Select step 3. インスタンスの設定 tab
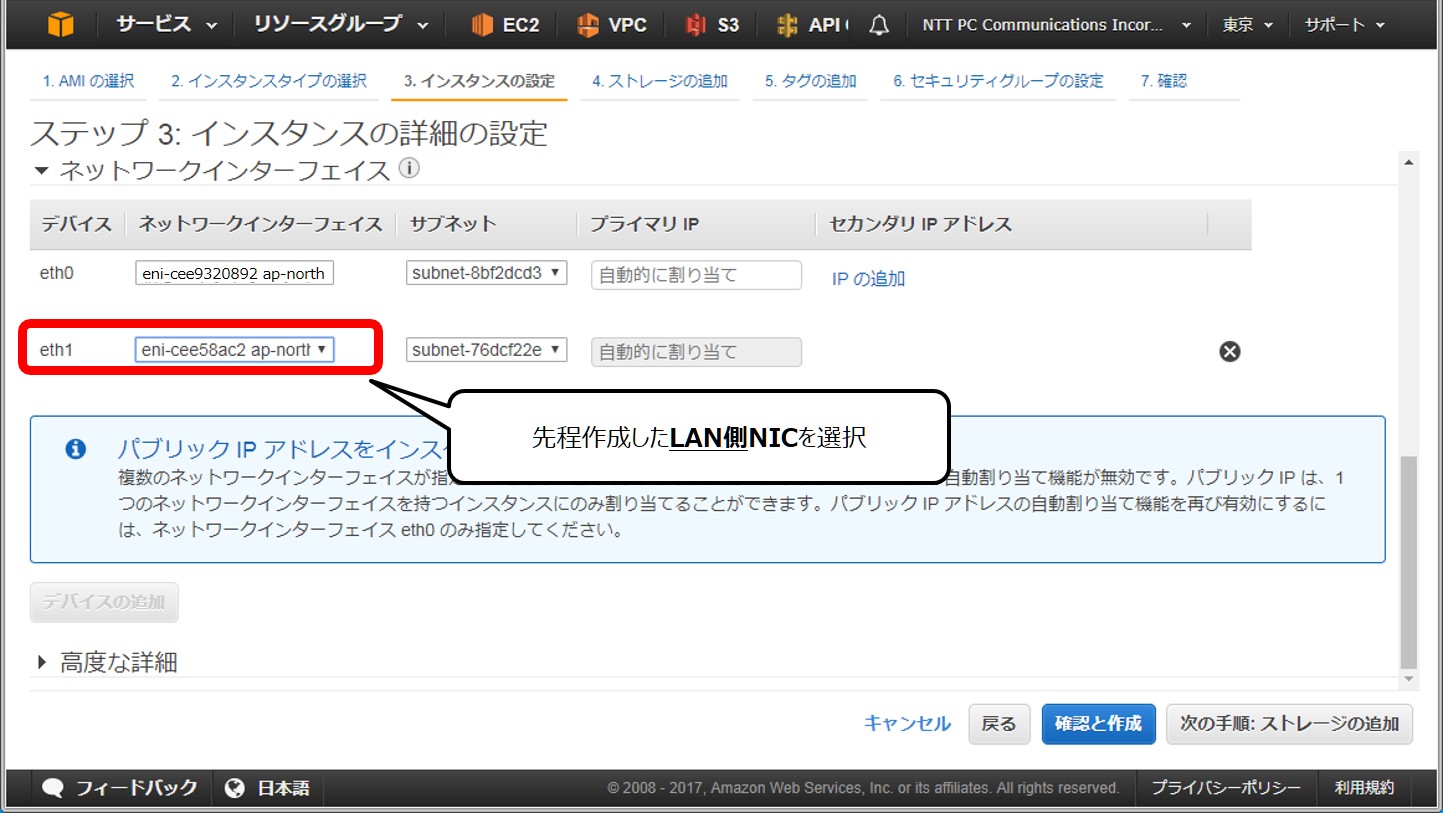 click(x=479, y=81)
